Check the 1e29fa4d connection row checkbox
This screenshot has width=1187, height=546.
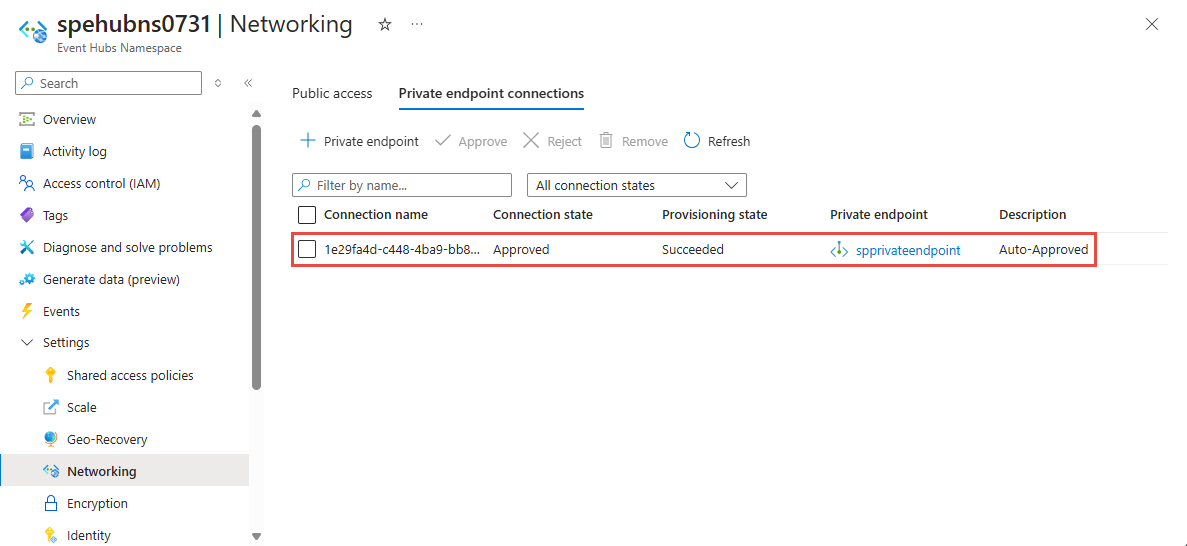pos(307,249)
